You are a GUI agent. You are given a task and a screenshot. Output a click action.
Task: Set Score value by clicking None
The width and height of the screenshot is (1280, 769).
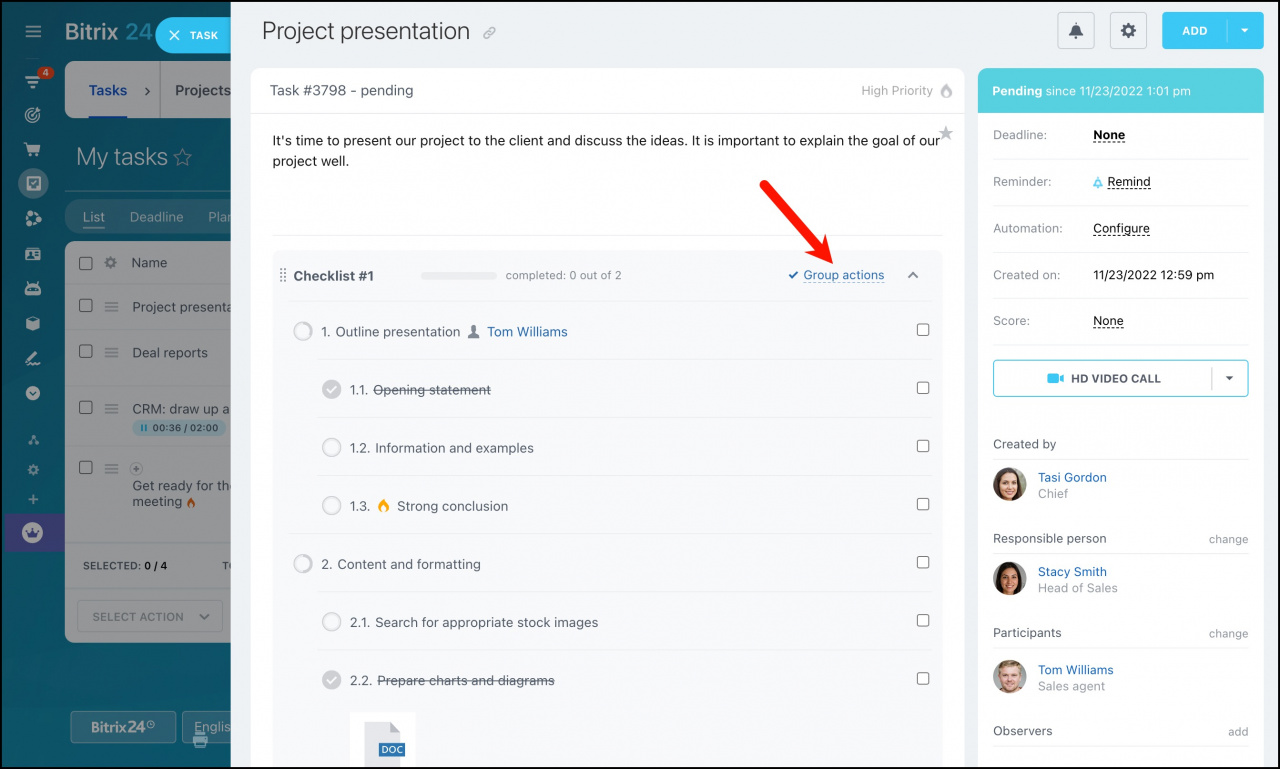1109,321
